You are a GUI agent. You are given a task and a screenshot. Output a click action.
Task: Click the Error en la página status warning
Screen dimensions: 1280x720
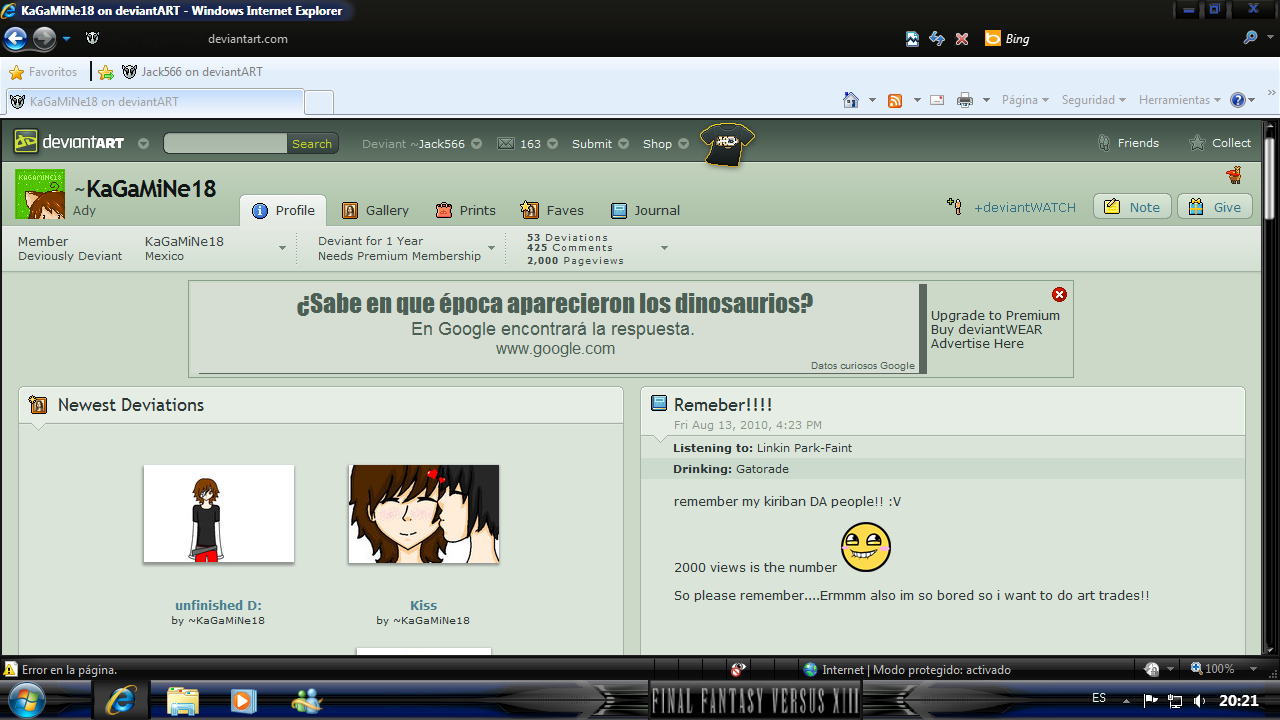(60, 670)
